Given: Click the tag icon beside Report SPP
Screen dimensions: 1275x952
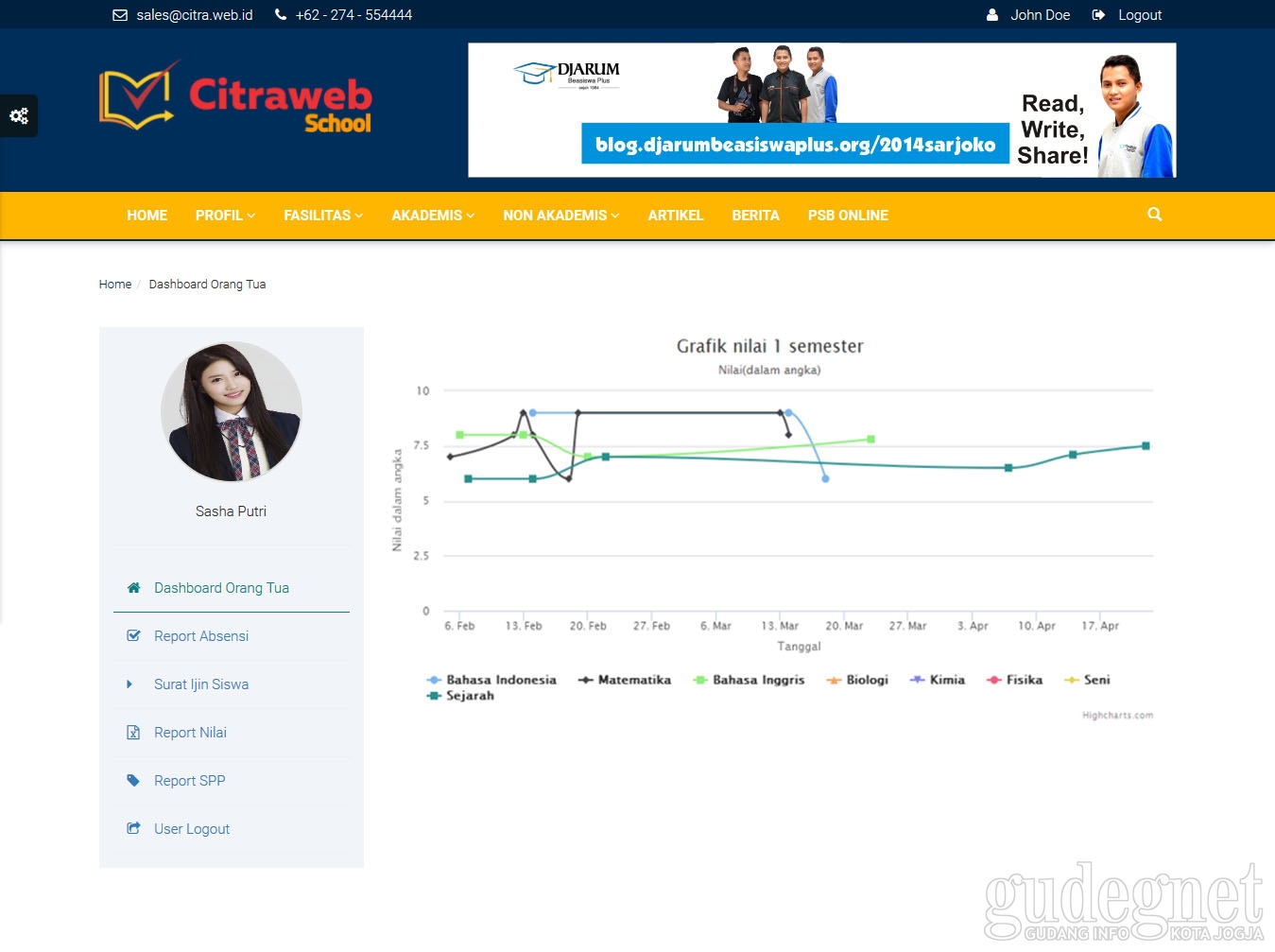Looking at the screenshot, I should 133,780.
